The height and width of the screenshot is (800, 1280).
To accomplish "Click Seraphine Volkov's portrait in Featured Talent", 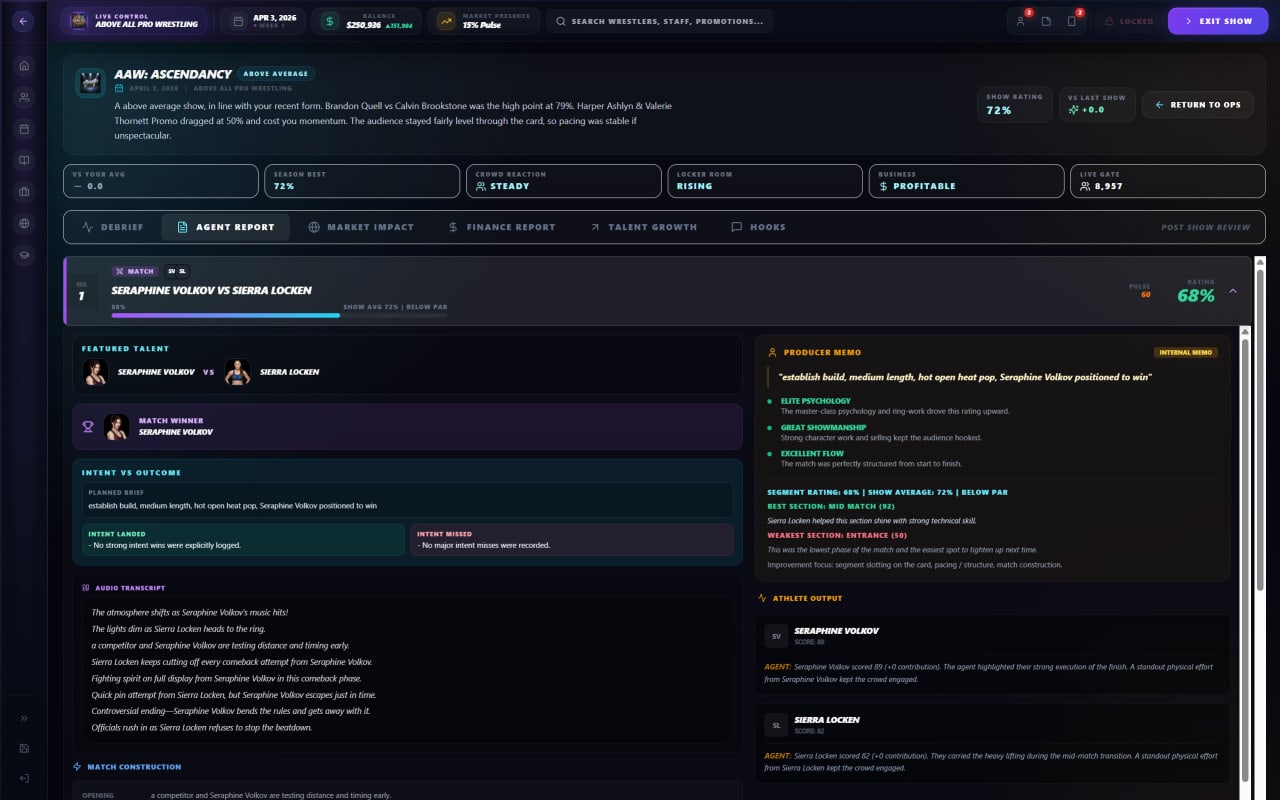I will [95, 372].
